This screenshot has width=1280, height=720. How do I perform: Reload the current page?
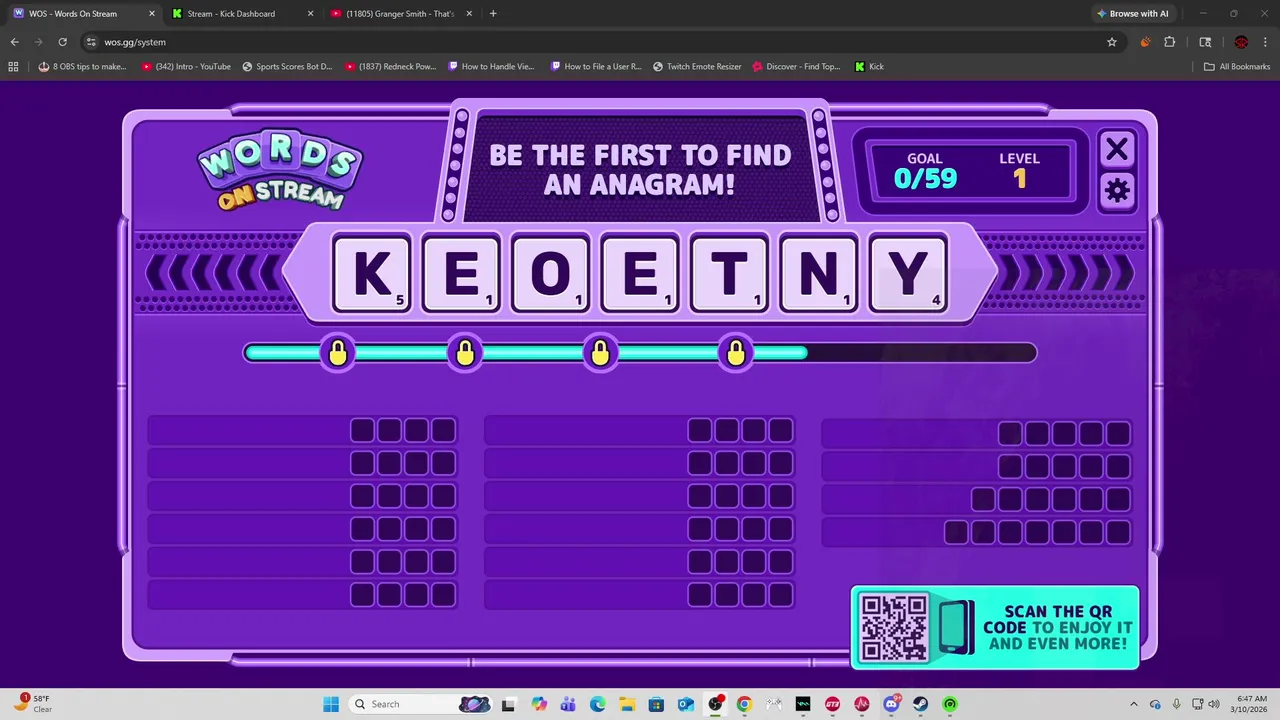[62, 42]
